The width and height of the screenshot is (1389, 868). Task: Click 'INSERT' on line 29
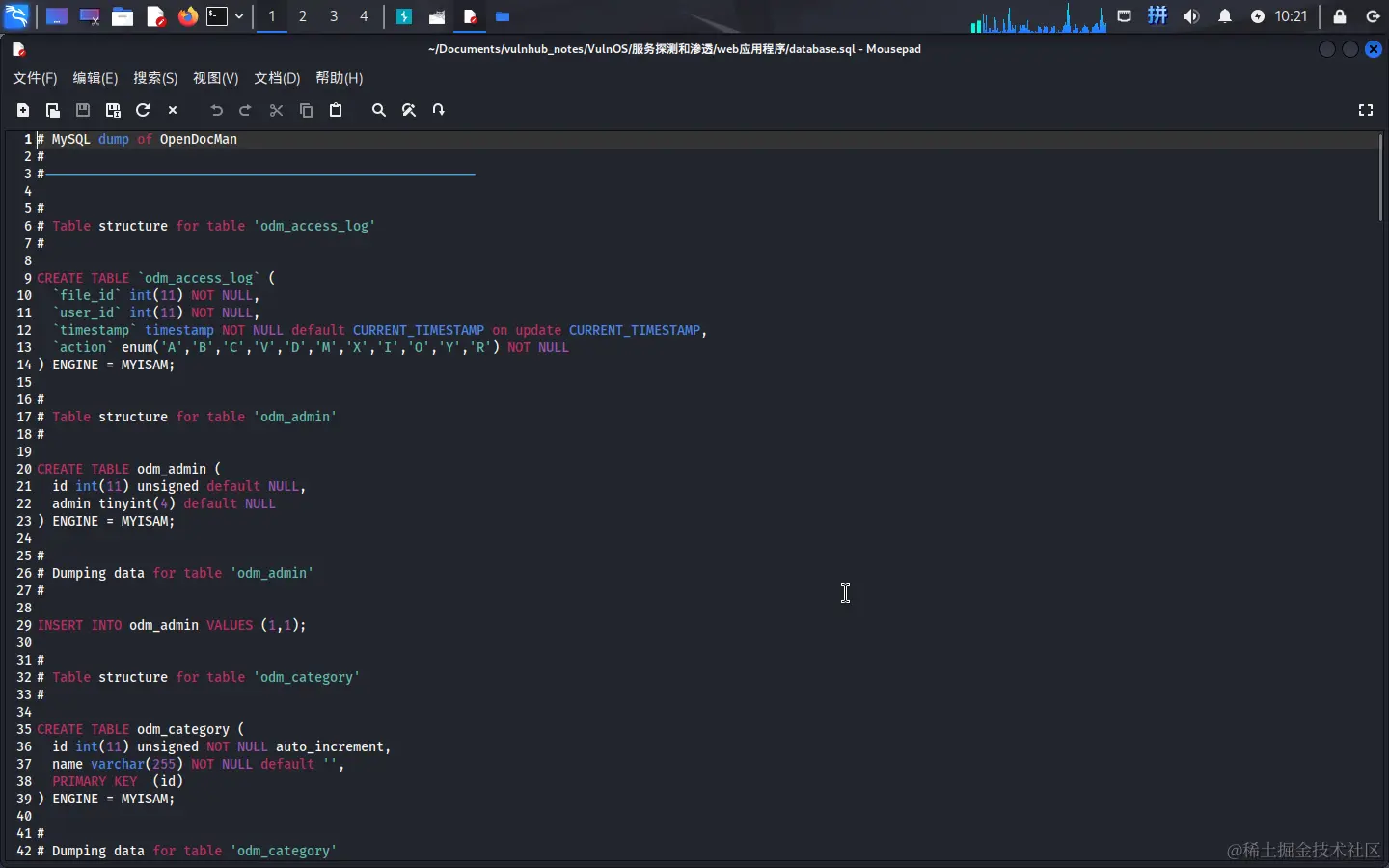tap(60, 625)
